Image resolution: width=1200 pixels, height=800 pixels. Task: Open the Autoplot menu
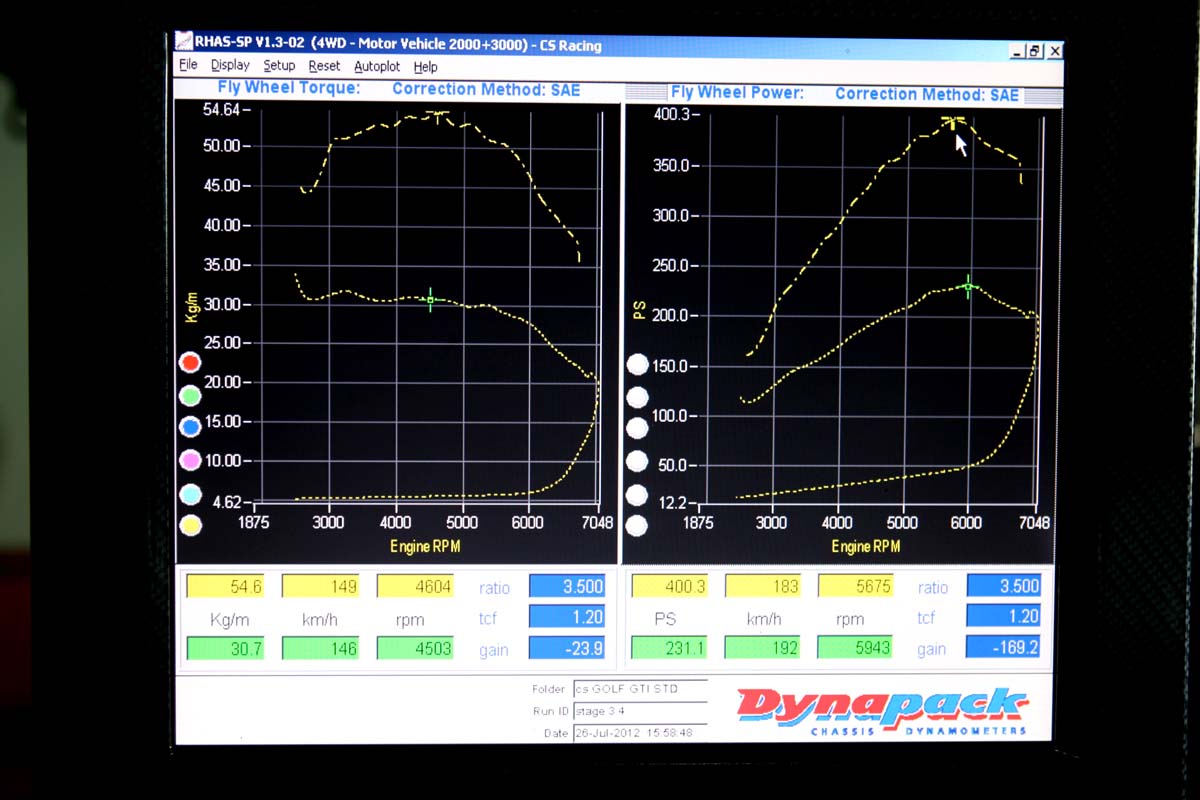point(377,67)
